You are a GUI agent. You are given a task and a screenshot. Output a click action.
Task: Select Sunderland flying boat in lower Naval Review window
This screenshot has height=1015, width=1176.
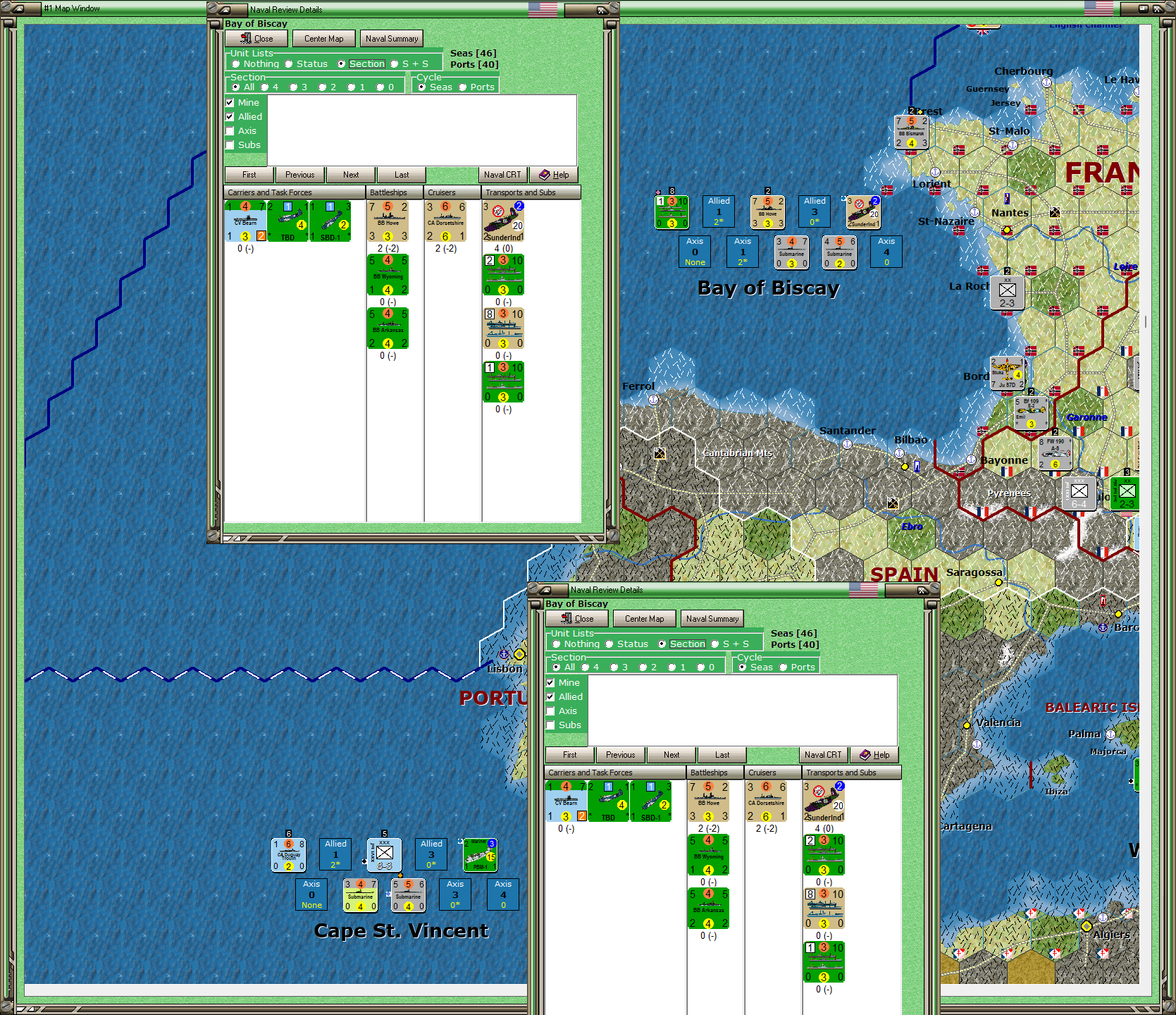pyautogui.click(x=824, y=801)
